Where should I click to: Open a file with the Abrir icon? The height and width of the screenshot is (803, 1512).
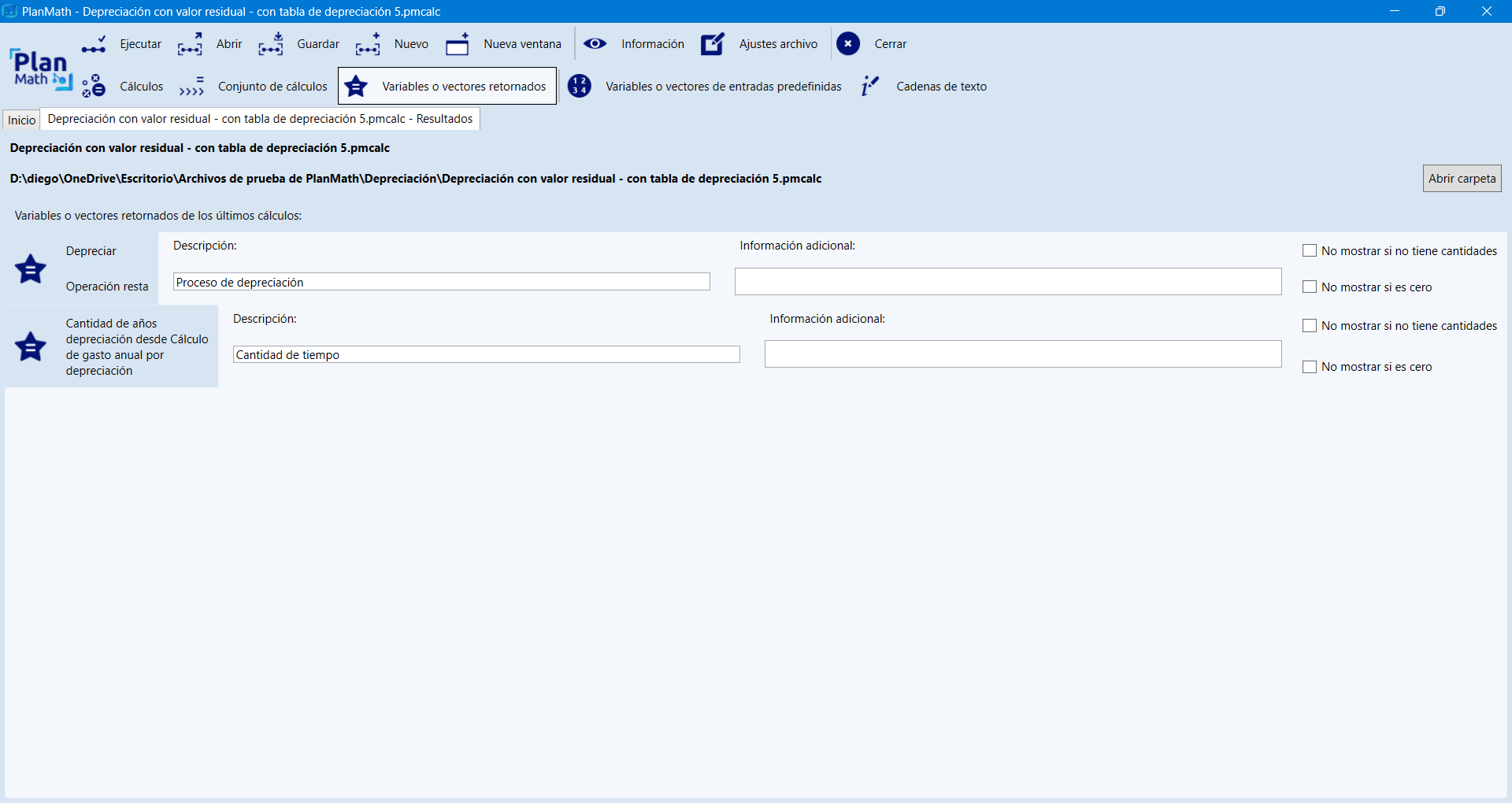190,45
